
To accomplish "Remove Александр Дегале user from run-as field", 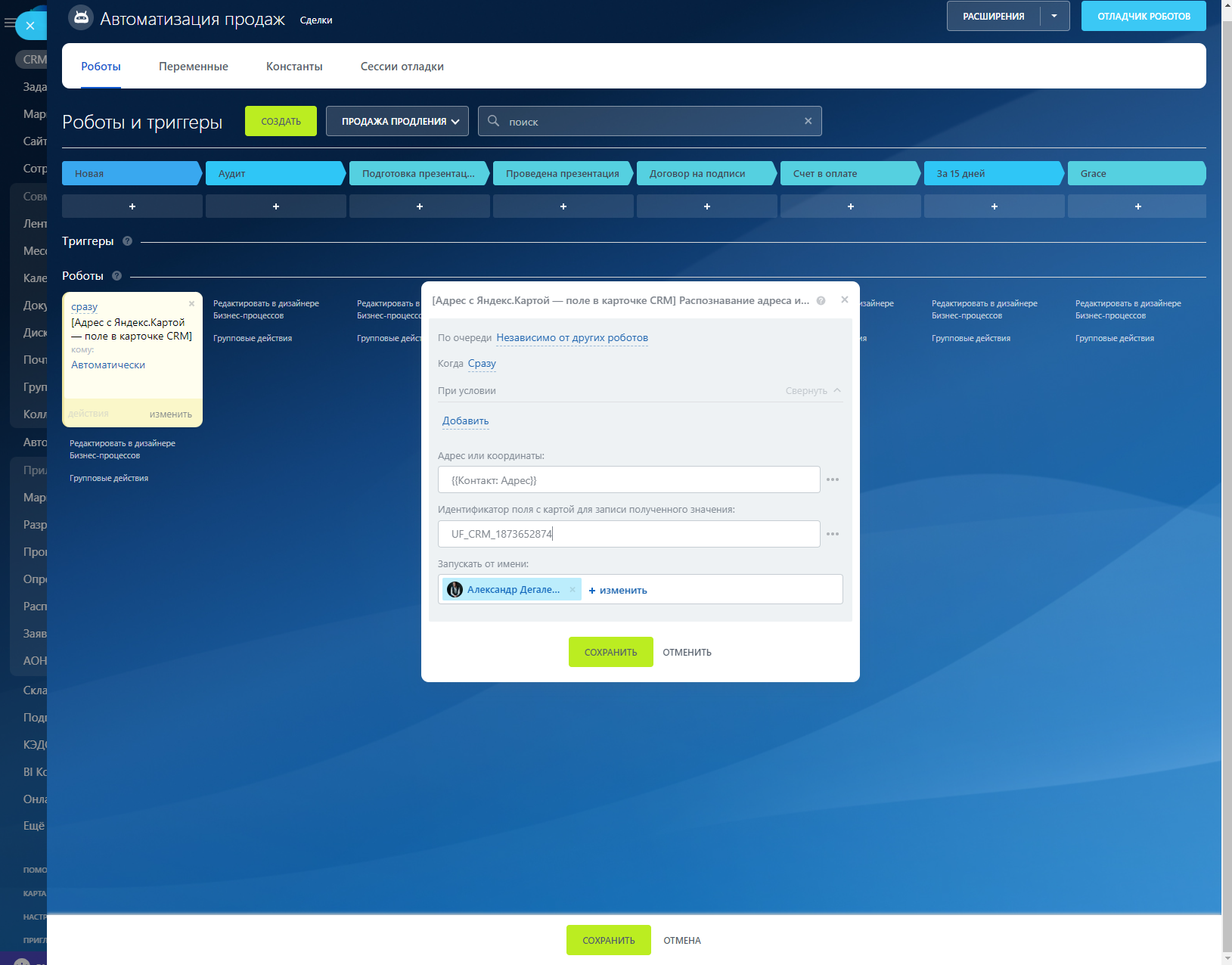I will [573, 590].
